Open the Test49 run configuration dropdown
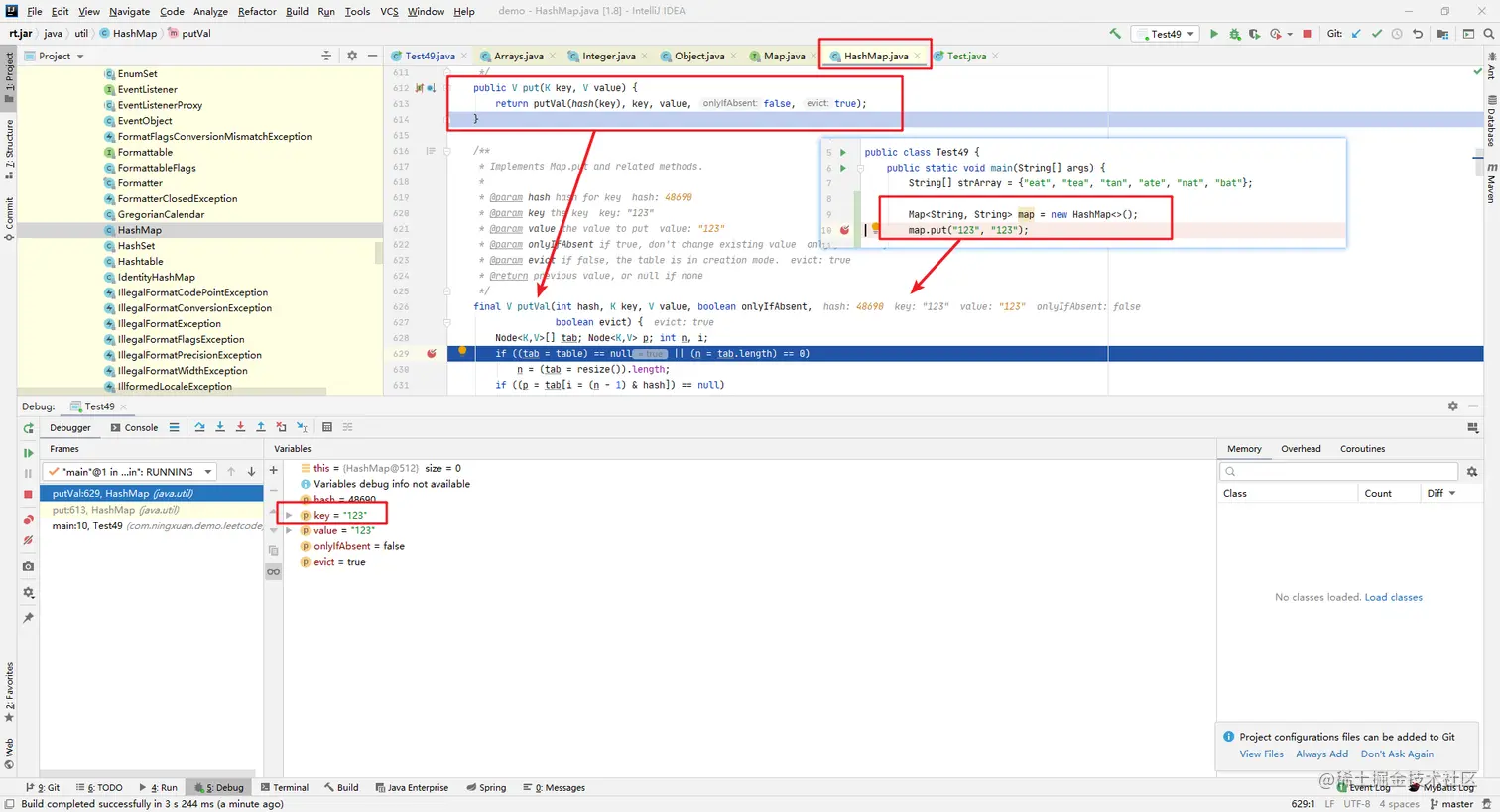 pyautogui.click(x=1166, y=34)
